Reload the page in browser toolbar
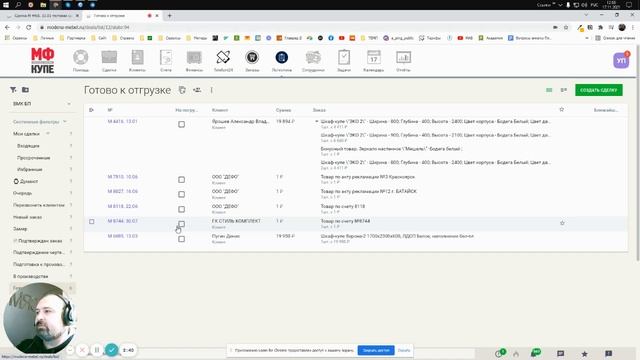The width and height of the screenshot is (640, 360). pos(29,27)
